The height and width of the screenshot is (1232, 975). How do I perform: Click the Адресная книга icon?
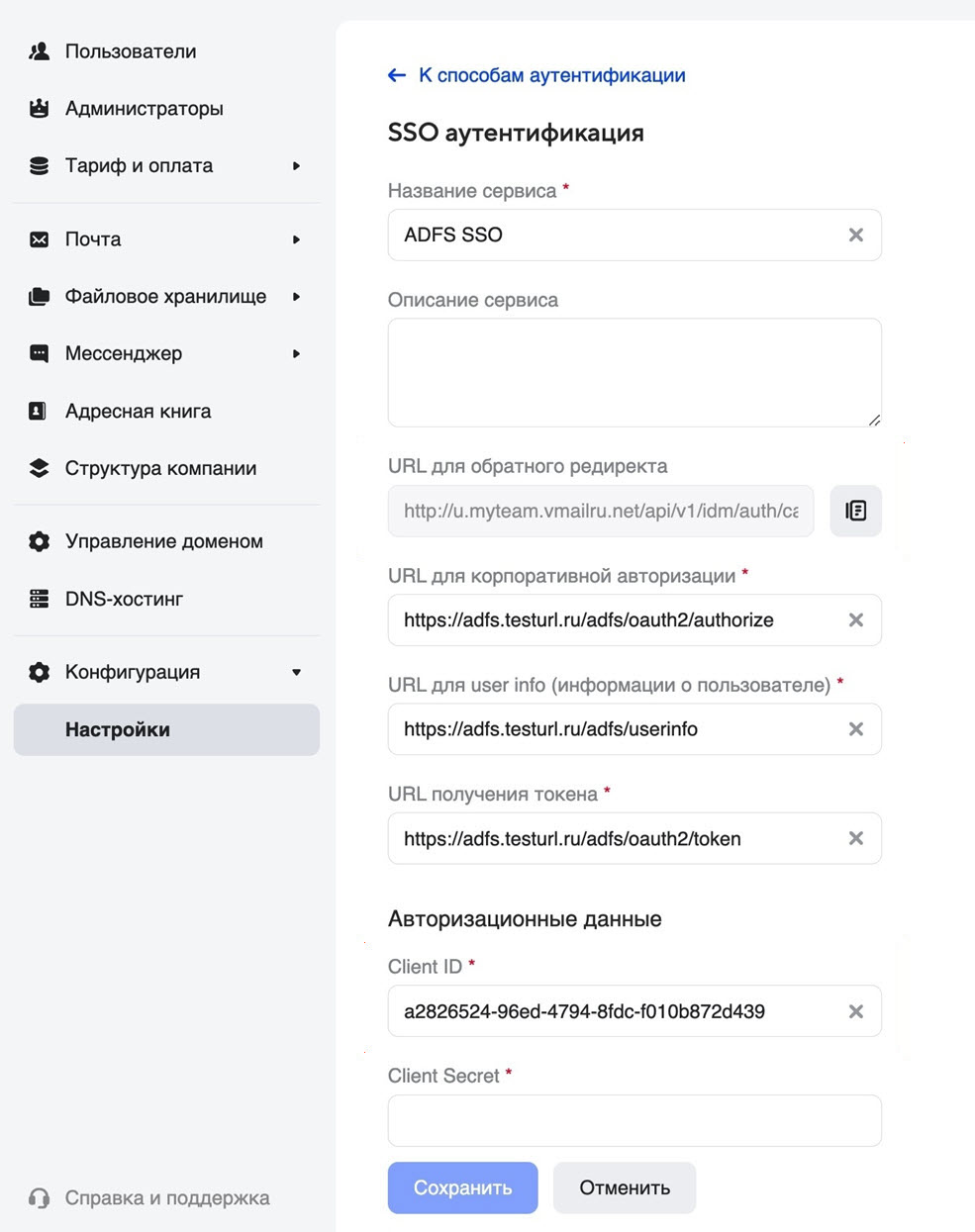40,412
